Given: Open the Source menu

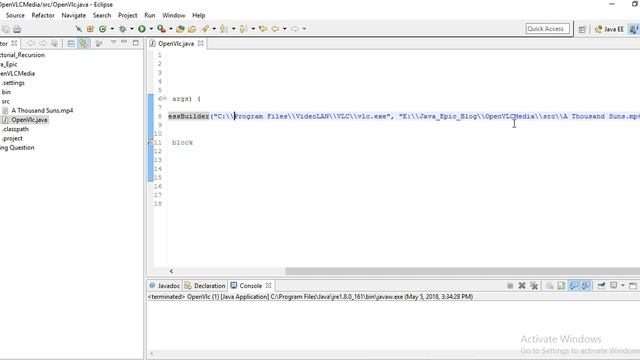Looking at the screenshot, I should tap(15, 15).
